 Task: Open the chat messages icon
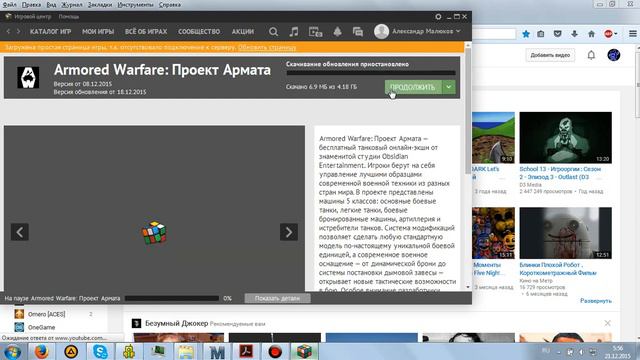pyautogui.click(x=358, y=31)
